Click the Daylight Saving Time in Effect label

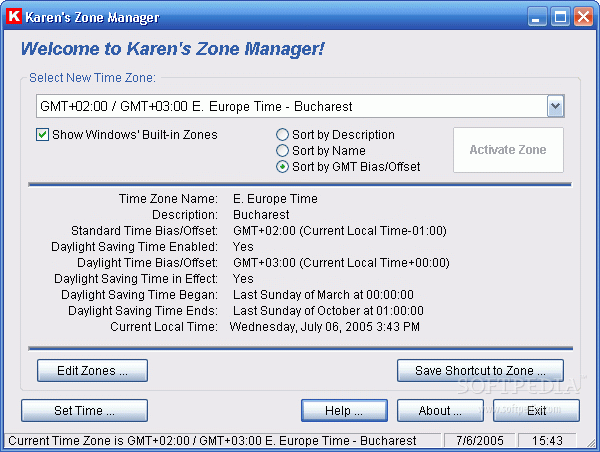tap(136, 279)
